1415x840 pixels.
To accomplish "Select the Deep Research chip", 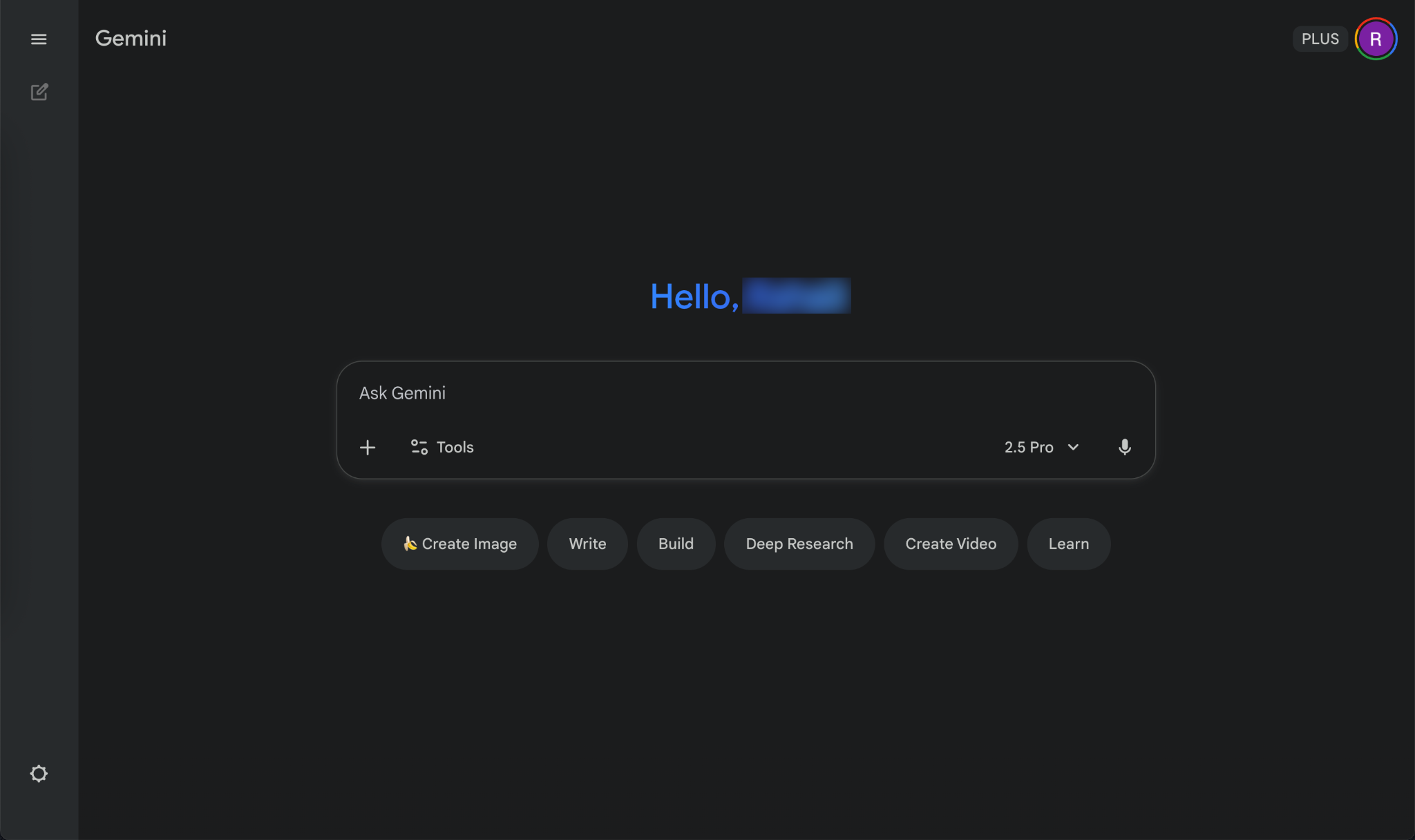I will pyautogui.click(x=799, y=544).
